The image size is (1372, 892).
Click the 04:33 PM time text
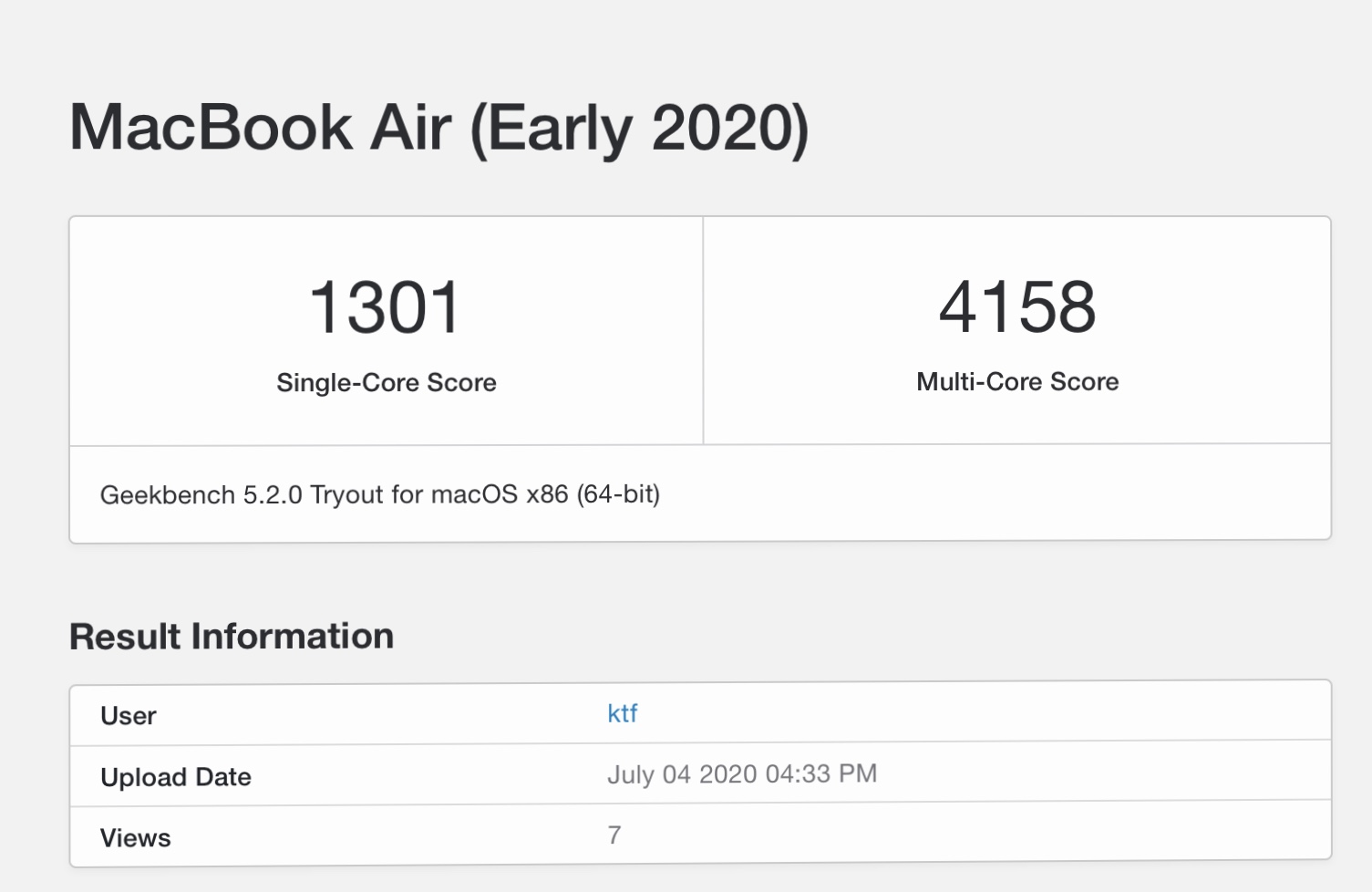click(821, 773)
